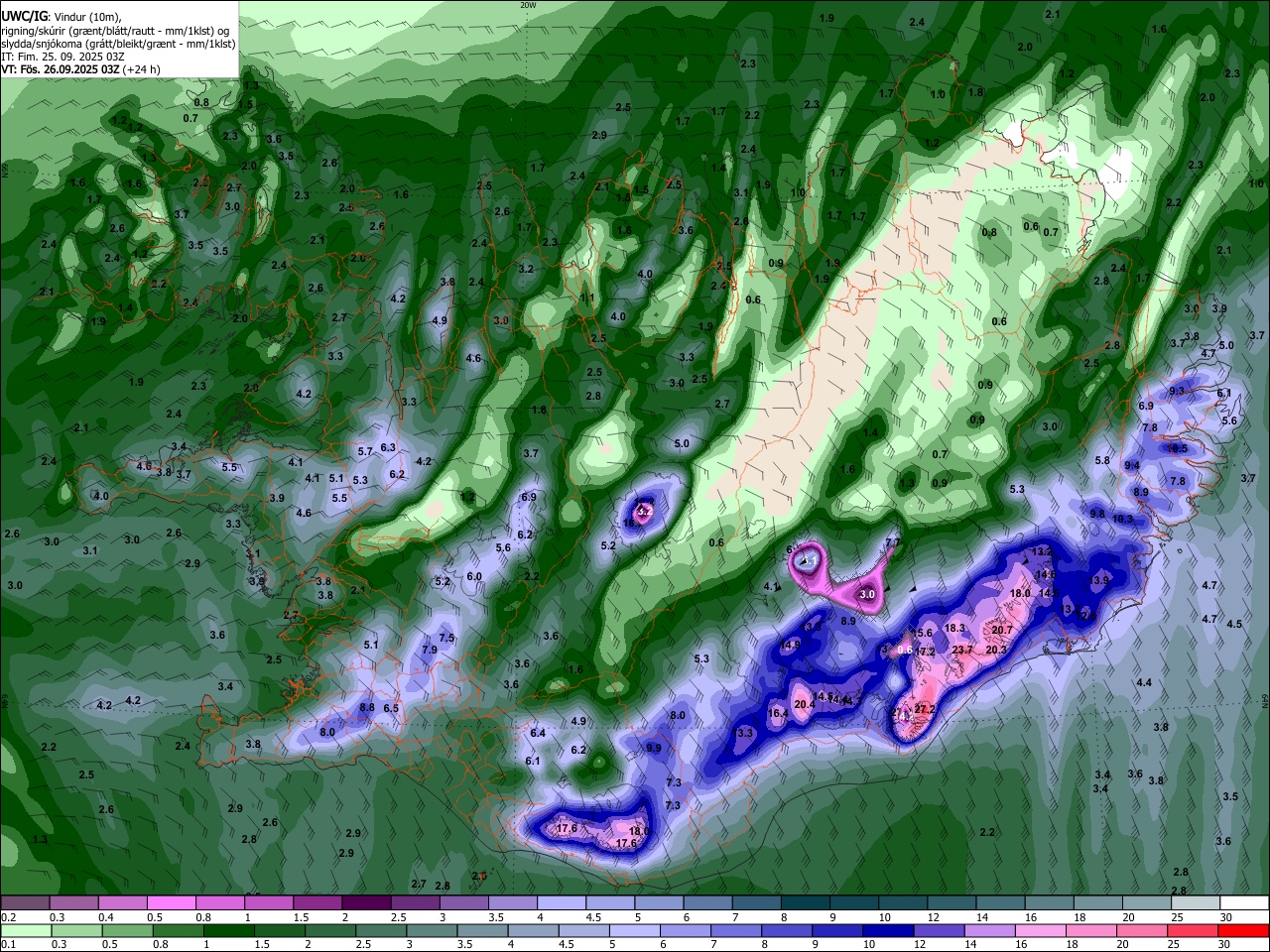The image size is (1270, 952).
Task: Click the 20.7 precipitation value
Action: pyautogui.click(x=1002, y=630)
